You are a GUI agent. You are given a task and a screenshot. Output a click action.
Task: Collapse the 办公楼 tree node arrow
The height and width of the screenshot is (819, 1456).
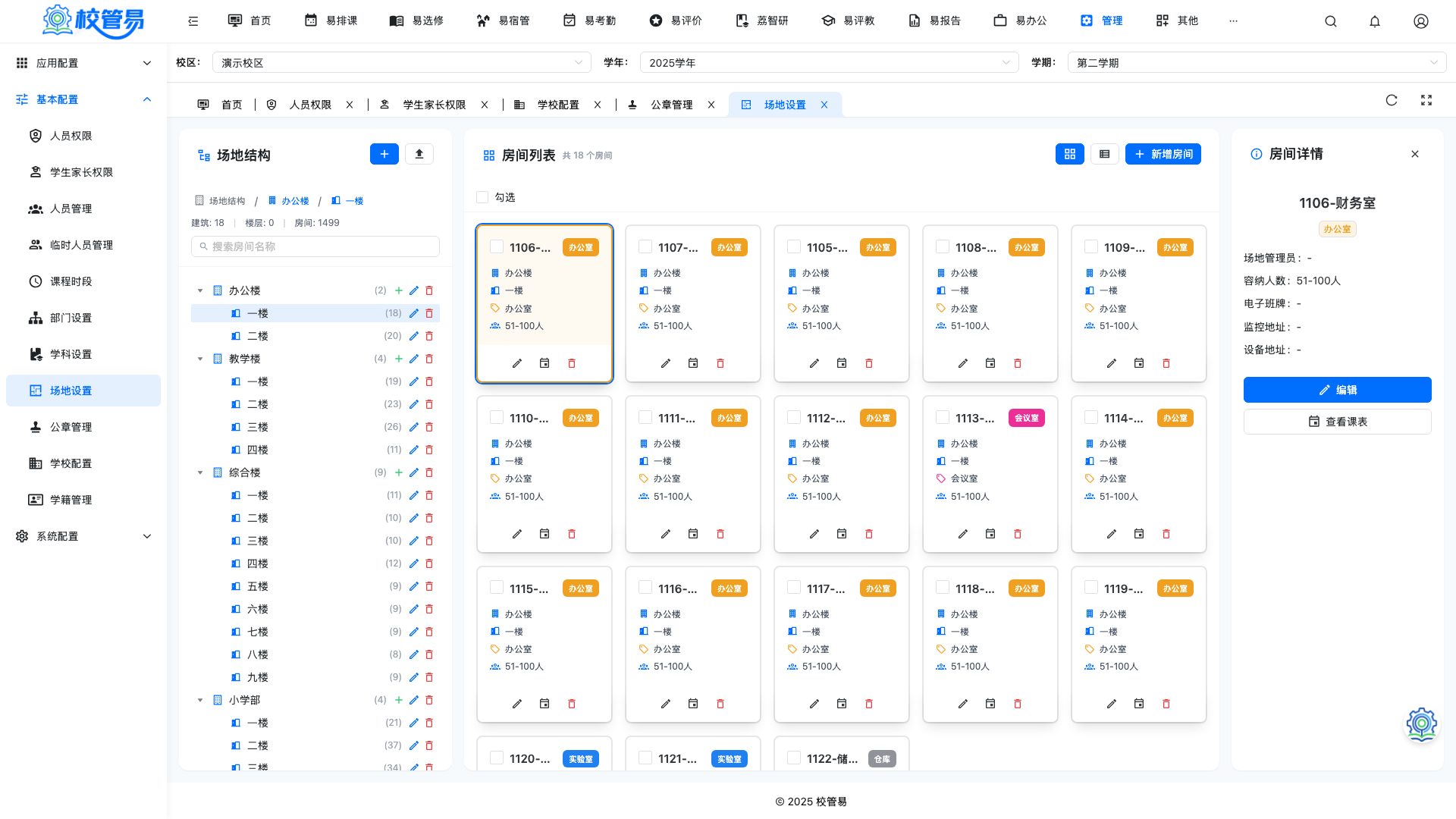pos(200,290)
